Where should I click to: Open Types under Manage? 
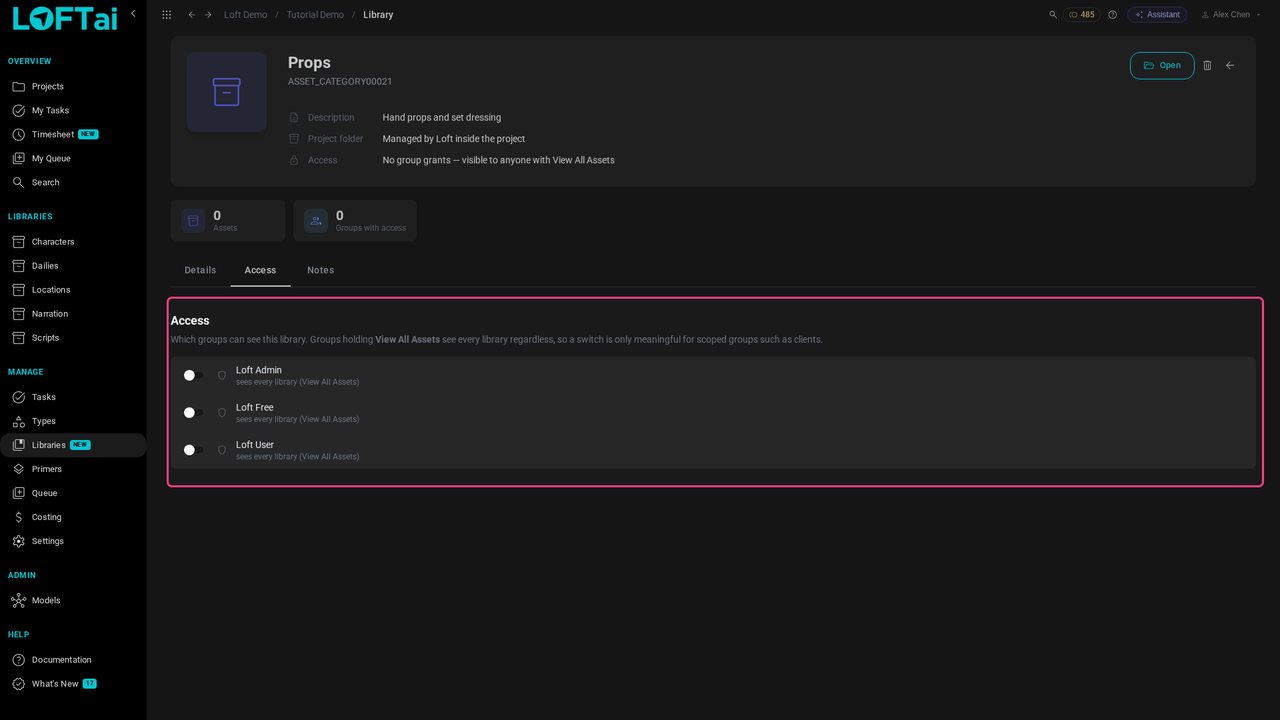click(x=73, y=421)
